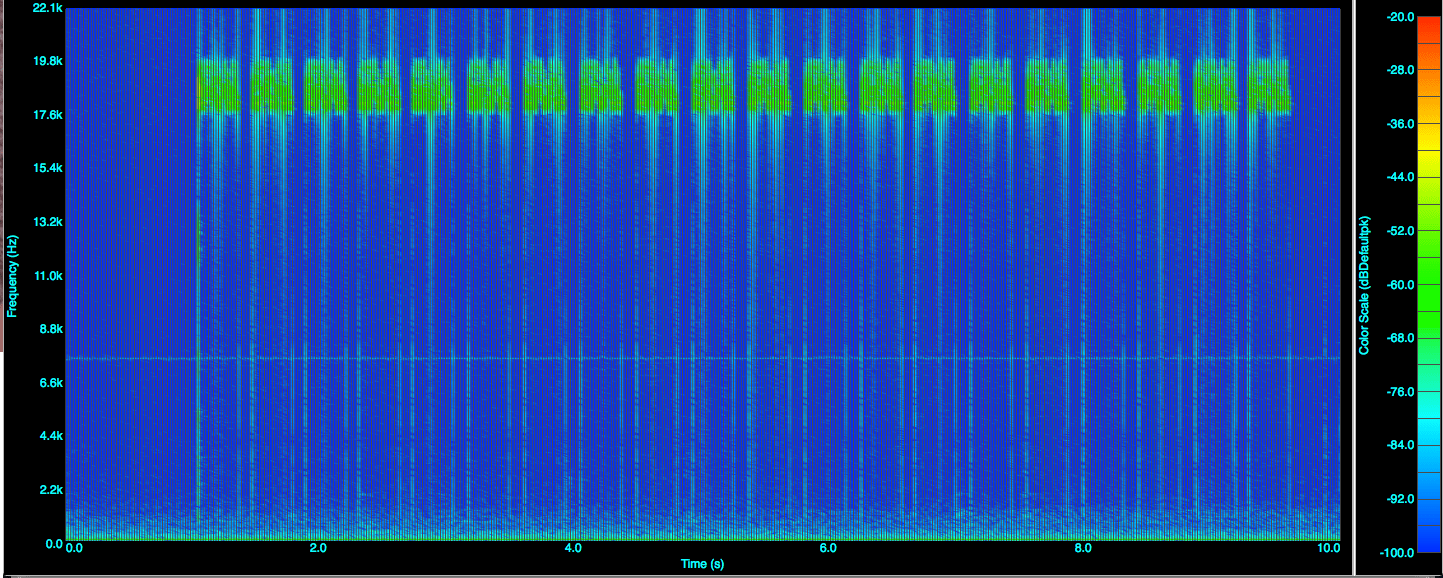1443x578 pixels.
Task: Pick the 11.0k frequency tick label
Action: point(48,276)
